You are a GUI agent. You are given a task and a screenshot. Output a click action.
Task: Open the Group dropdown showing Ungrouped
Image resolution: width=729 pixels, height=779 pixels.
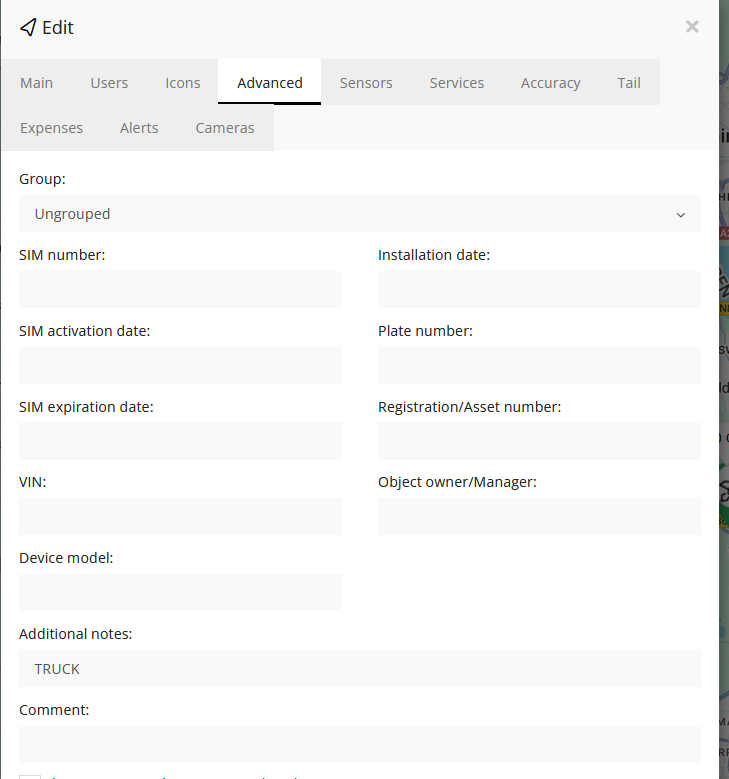[x=360, y=214]
